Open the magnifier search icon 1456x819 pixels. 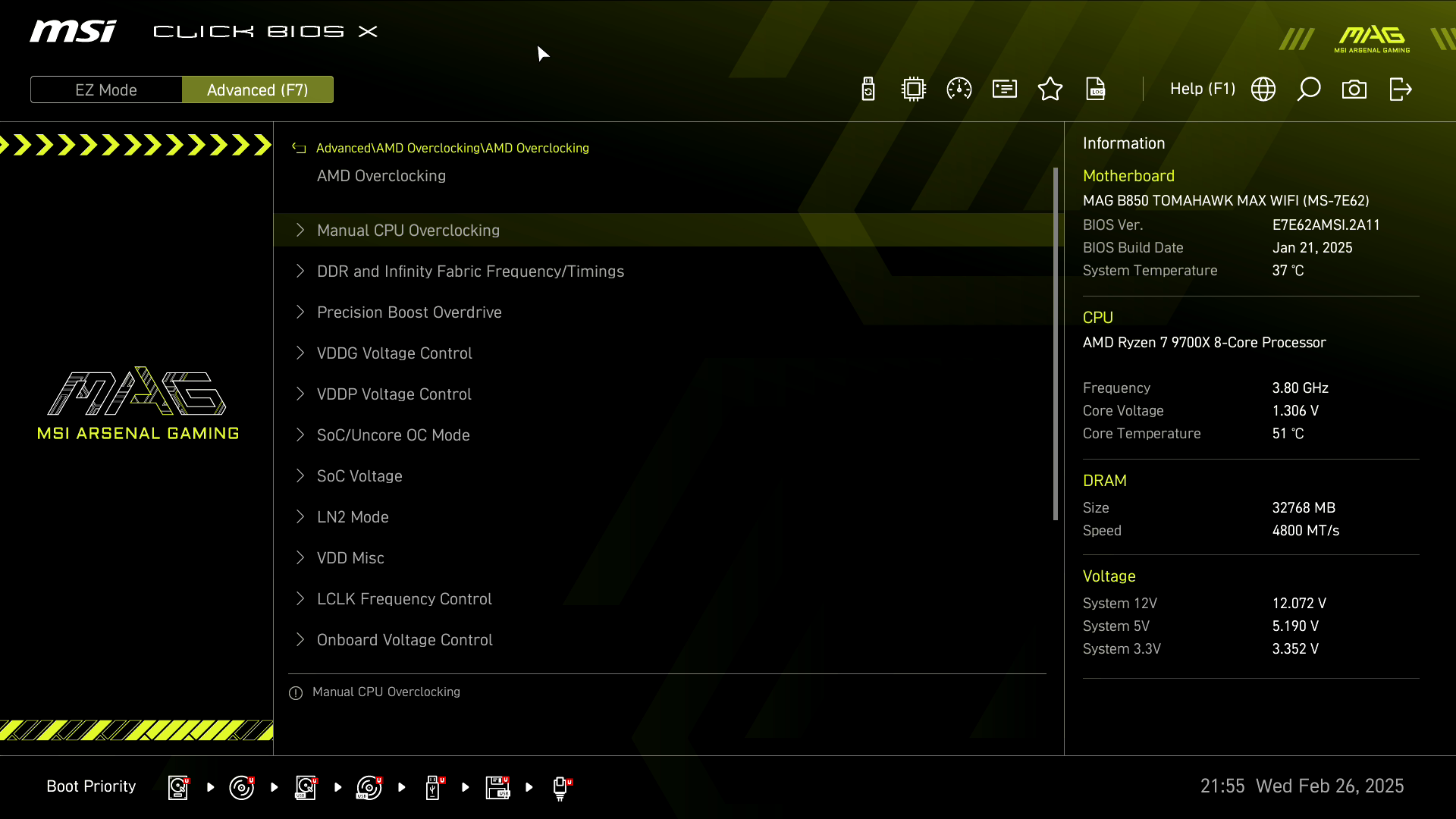pyautogui.click(x=1309, y=89)
